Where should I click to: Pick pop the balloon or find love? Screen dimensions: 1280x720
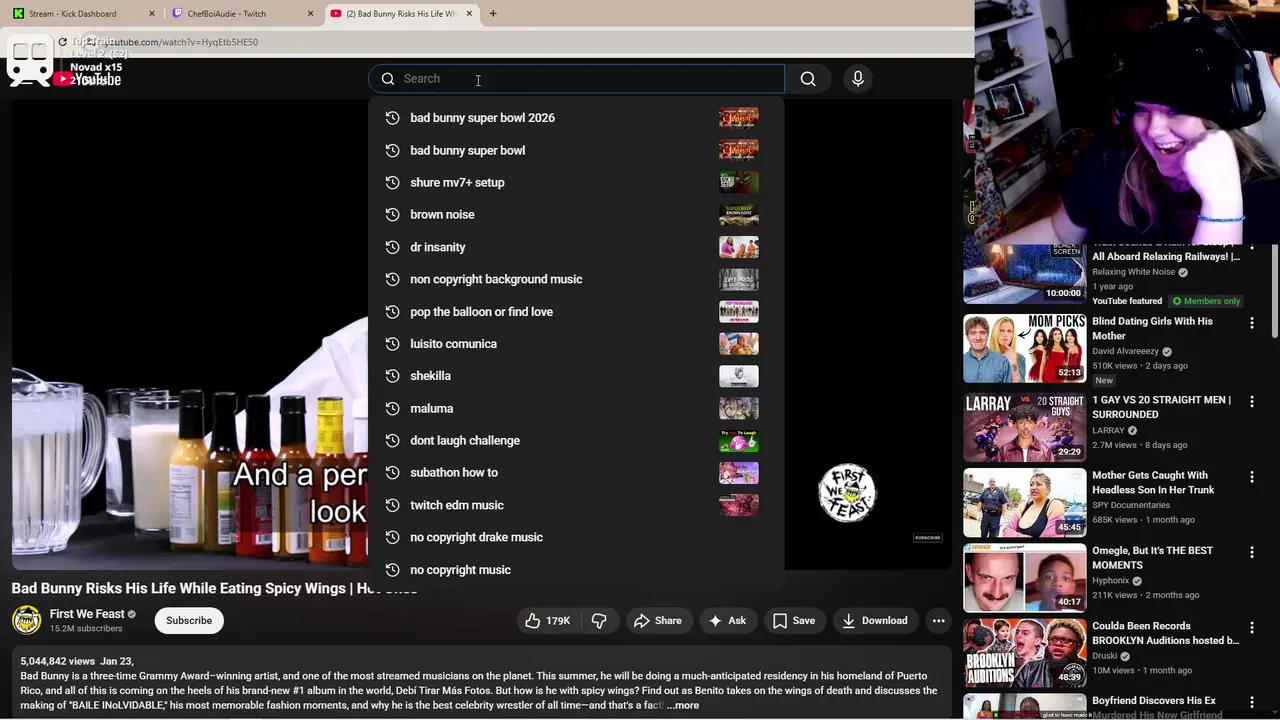point(577,311)
